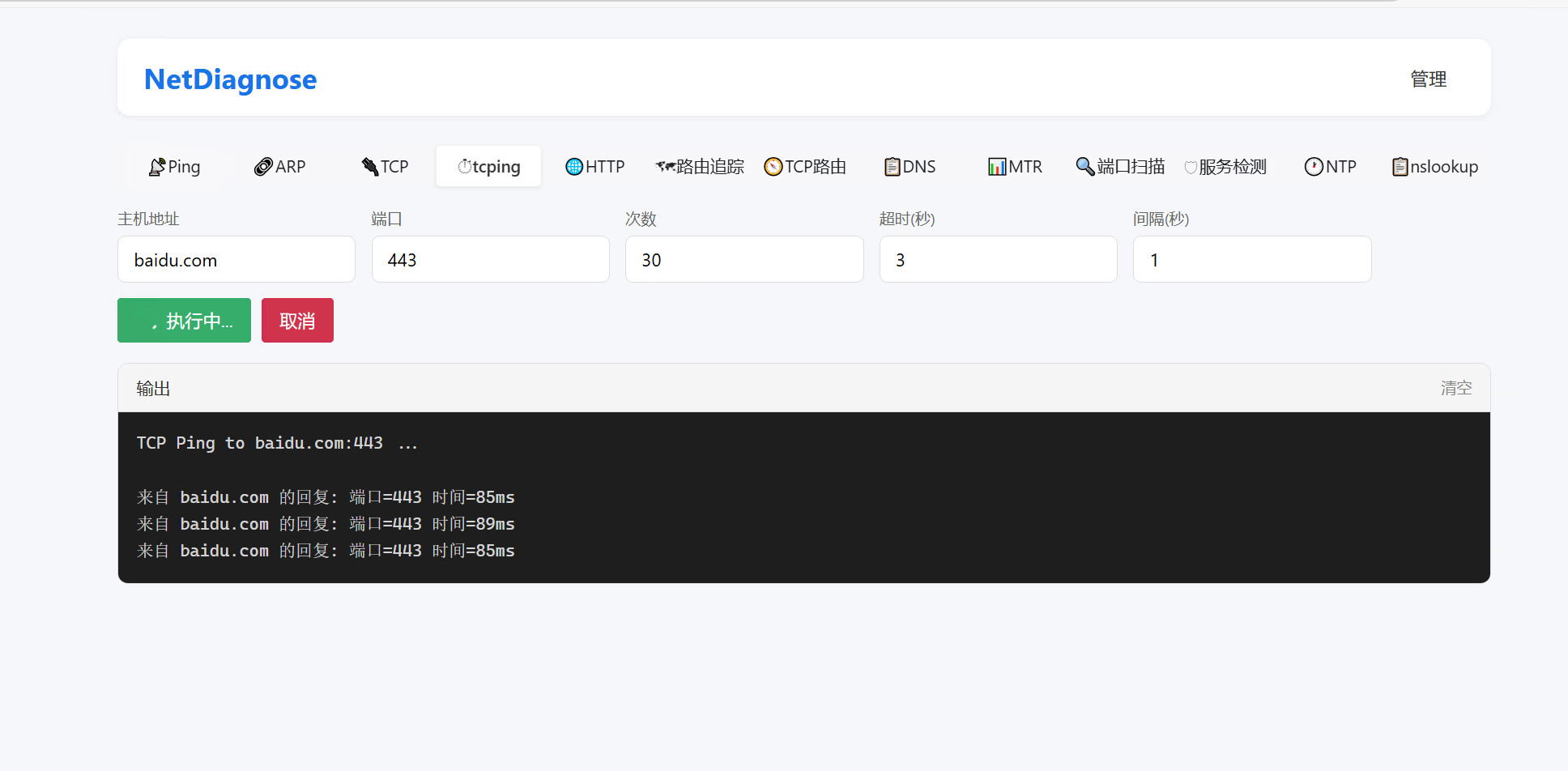Image resolution: width=1568 pixels, height=771 pixels.
Task: Click the HTTP globe icon
Action: tap(574, 167)
